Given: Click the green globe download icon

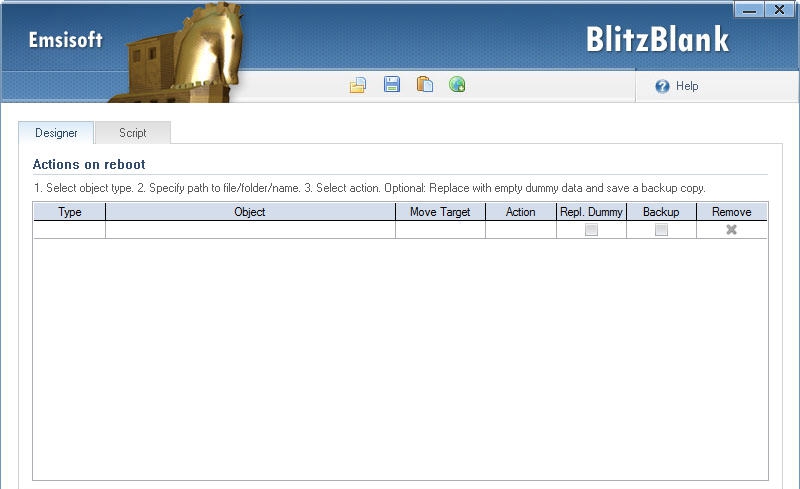Looking at the screenshot, I should 457,84.
